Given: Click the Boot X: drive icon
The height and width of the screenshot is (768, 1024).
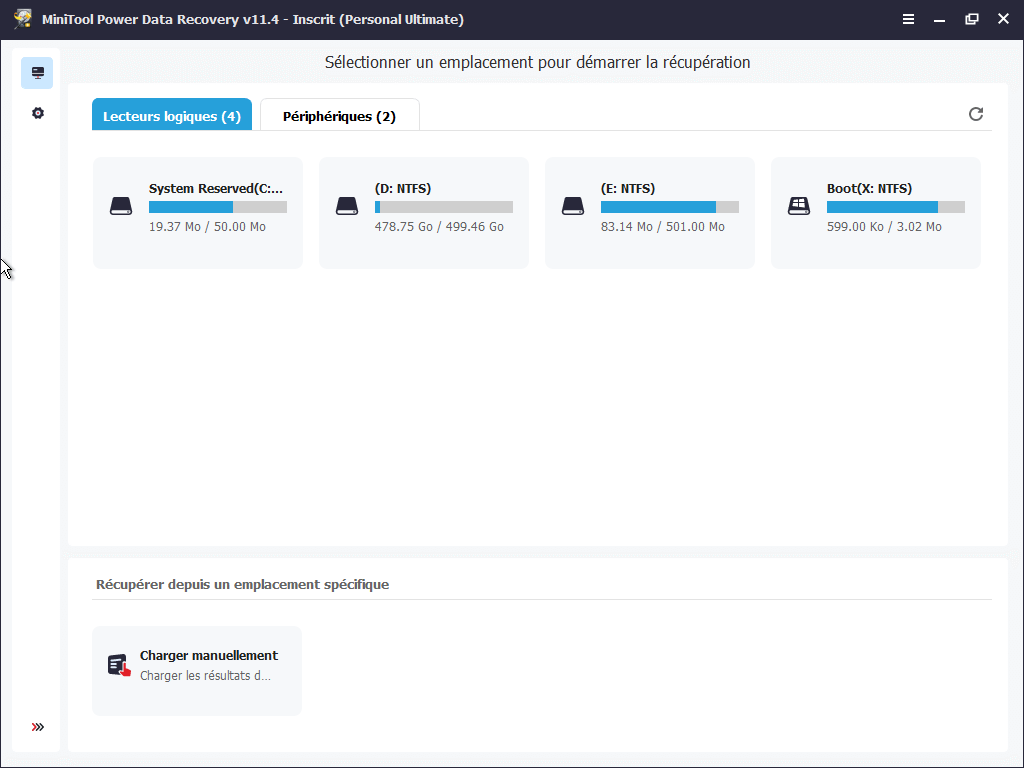Looking at the screenshot, I should 799,206.
